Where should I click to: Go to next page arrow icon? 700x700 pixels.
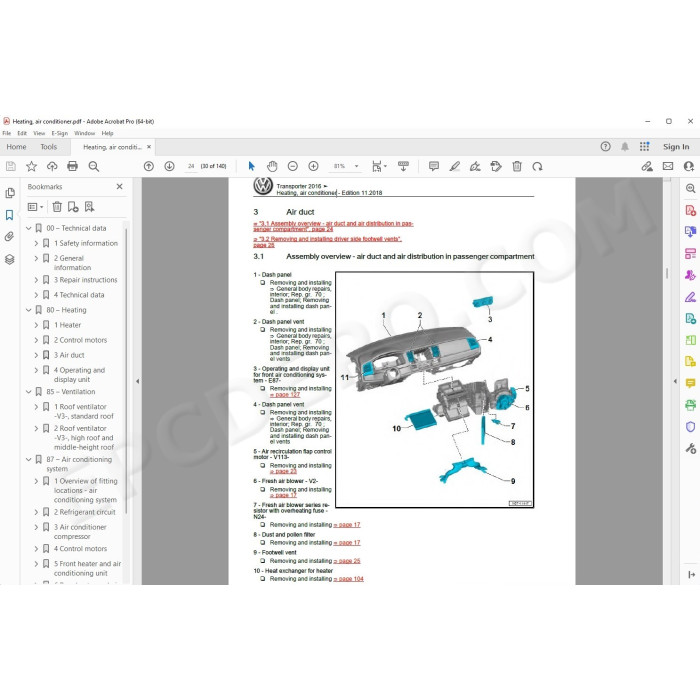[170, 167]
